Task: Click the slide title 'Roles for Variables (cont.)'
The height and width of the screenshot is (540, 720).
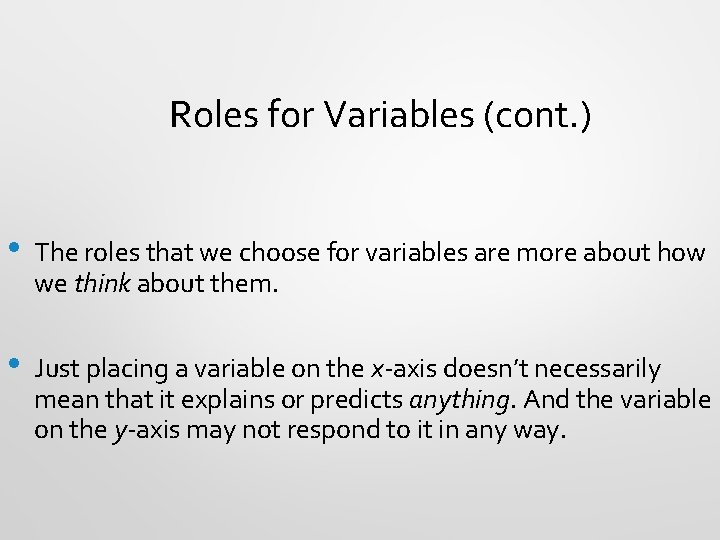Action: click(380, 115)
